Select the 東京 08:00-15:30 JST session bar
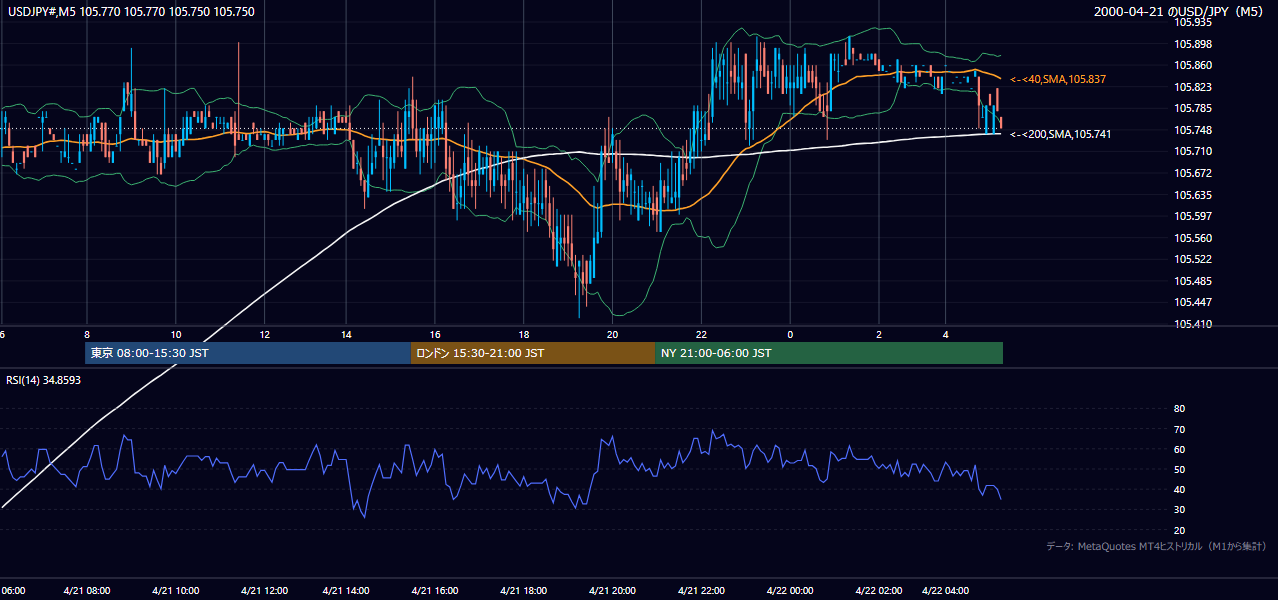 point(248,353)
